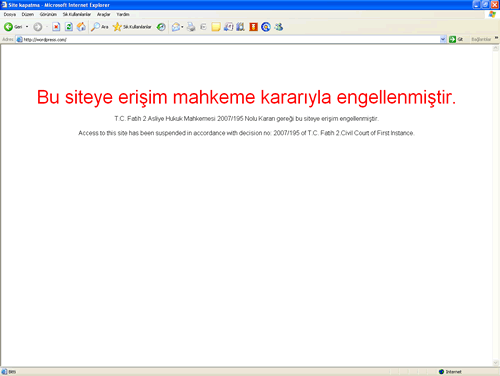Open the Ara search magnifier
The image size is (500, 376).
click(100, 27)
